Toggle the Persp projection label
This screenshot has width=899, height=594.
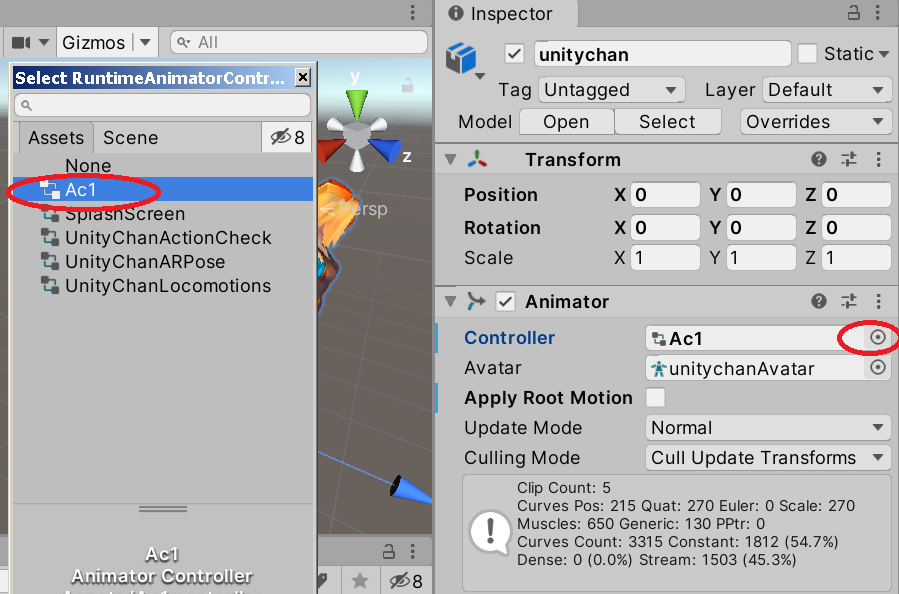363,209
